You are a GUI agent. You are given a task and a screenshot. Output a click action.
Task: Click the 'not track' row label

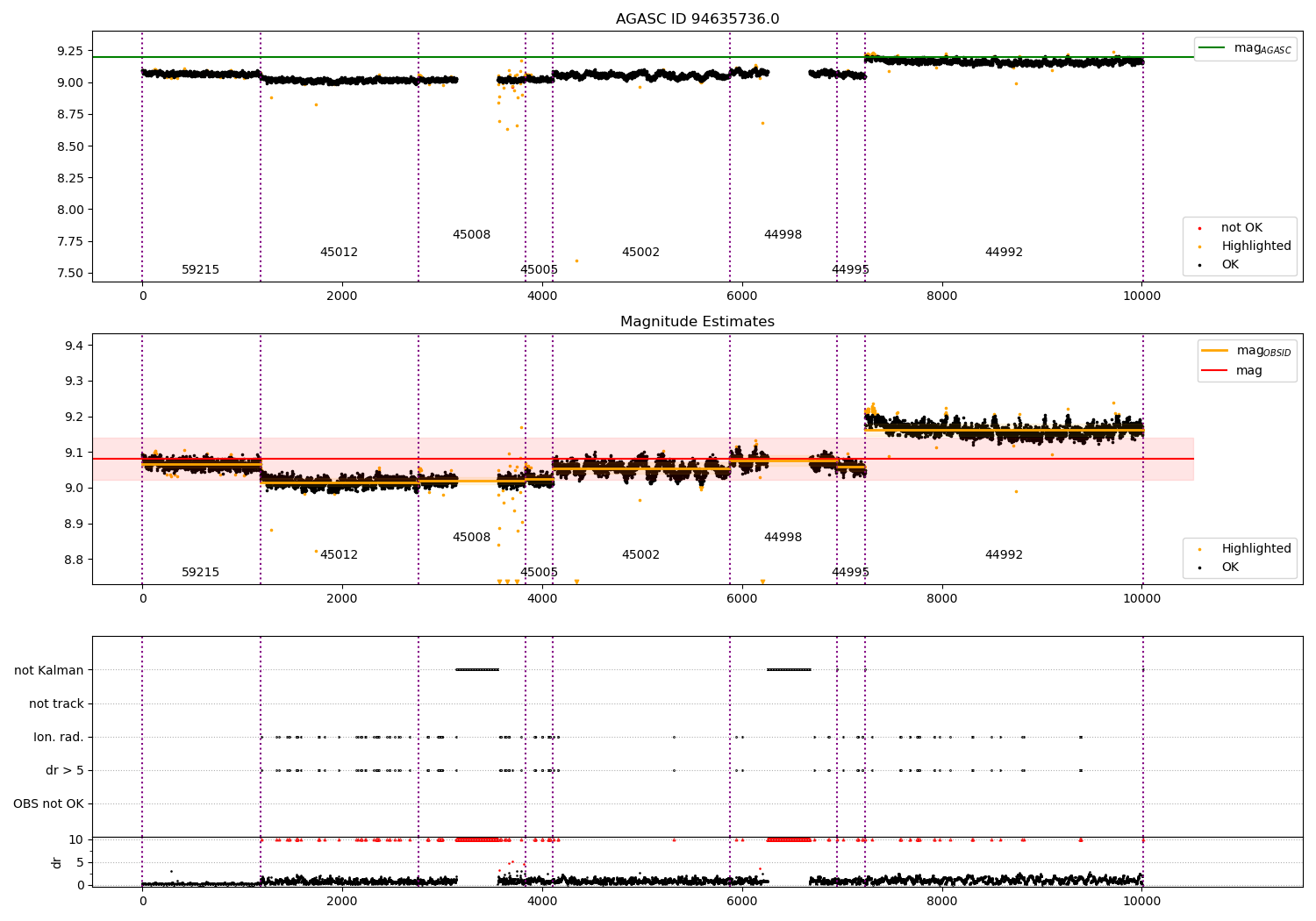[x=56, y=704]
